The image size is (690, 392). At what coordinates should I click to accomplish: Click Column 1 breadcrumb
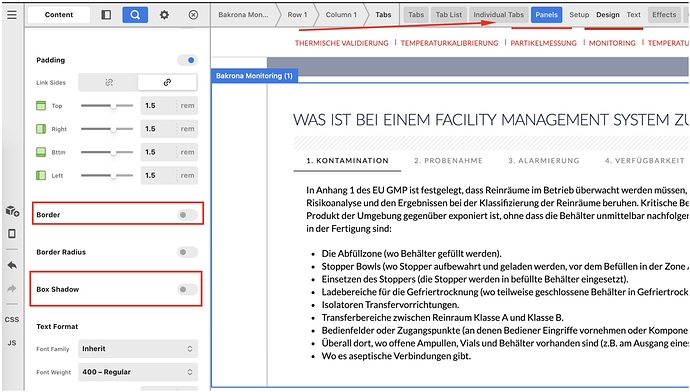click(x=341, y=15)
